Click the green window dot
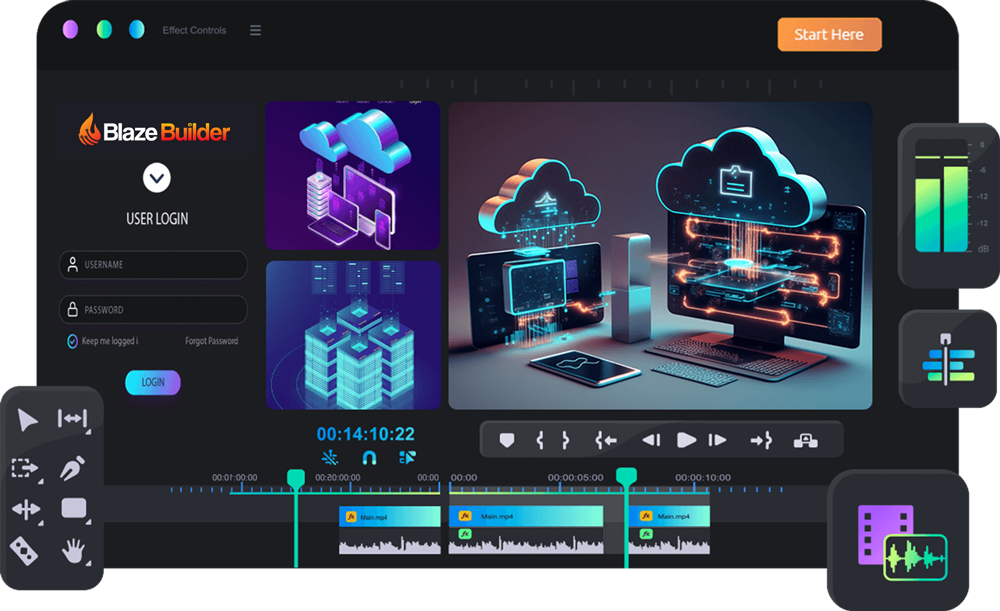 point(104,29)
